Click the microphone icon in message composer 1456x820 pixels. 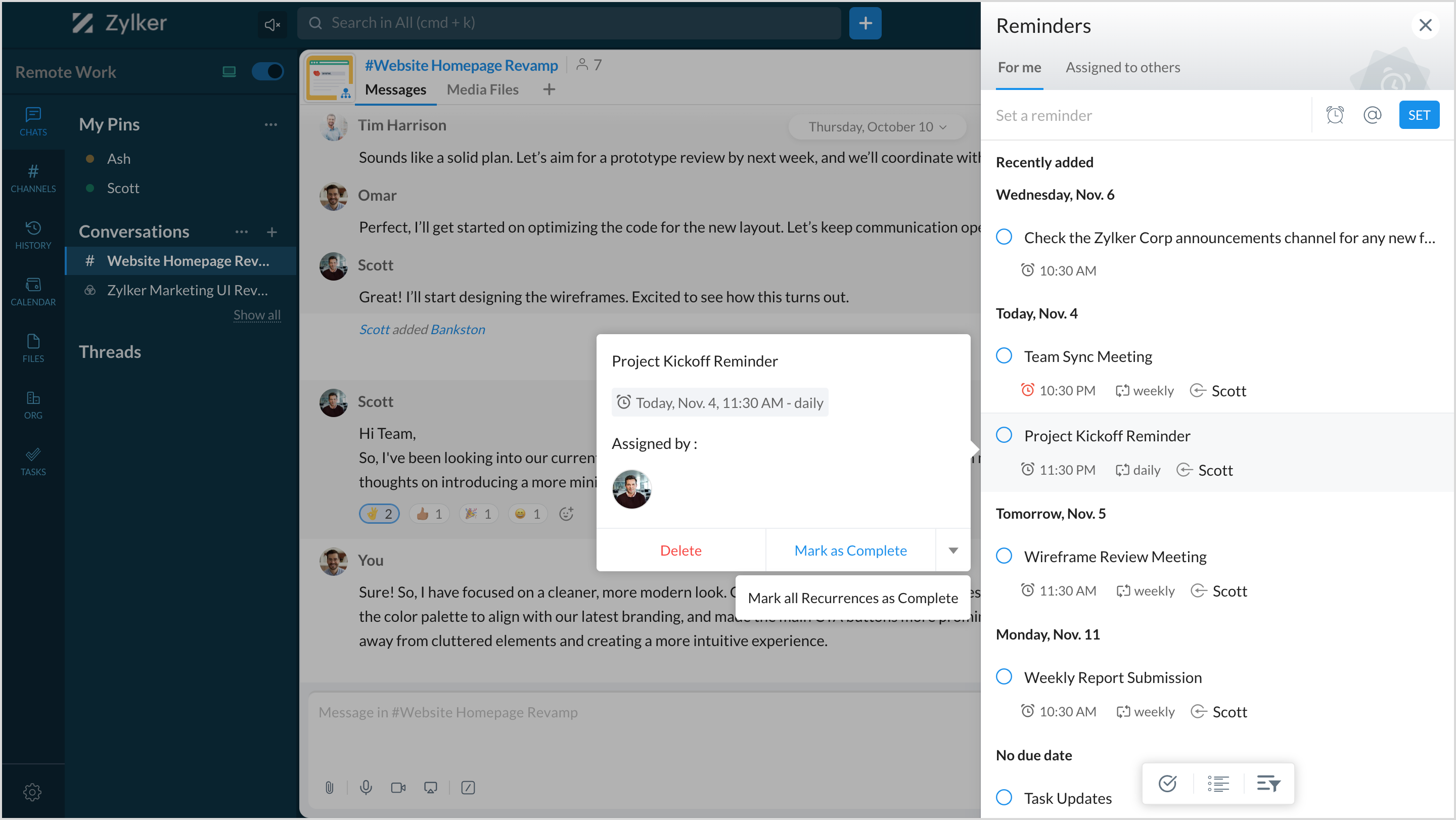(366, 787)
